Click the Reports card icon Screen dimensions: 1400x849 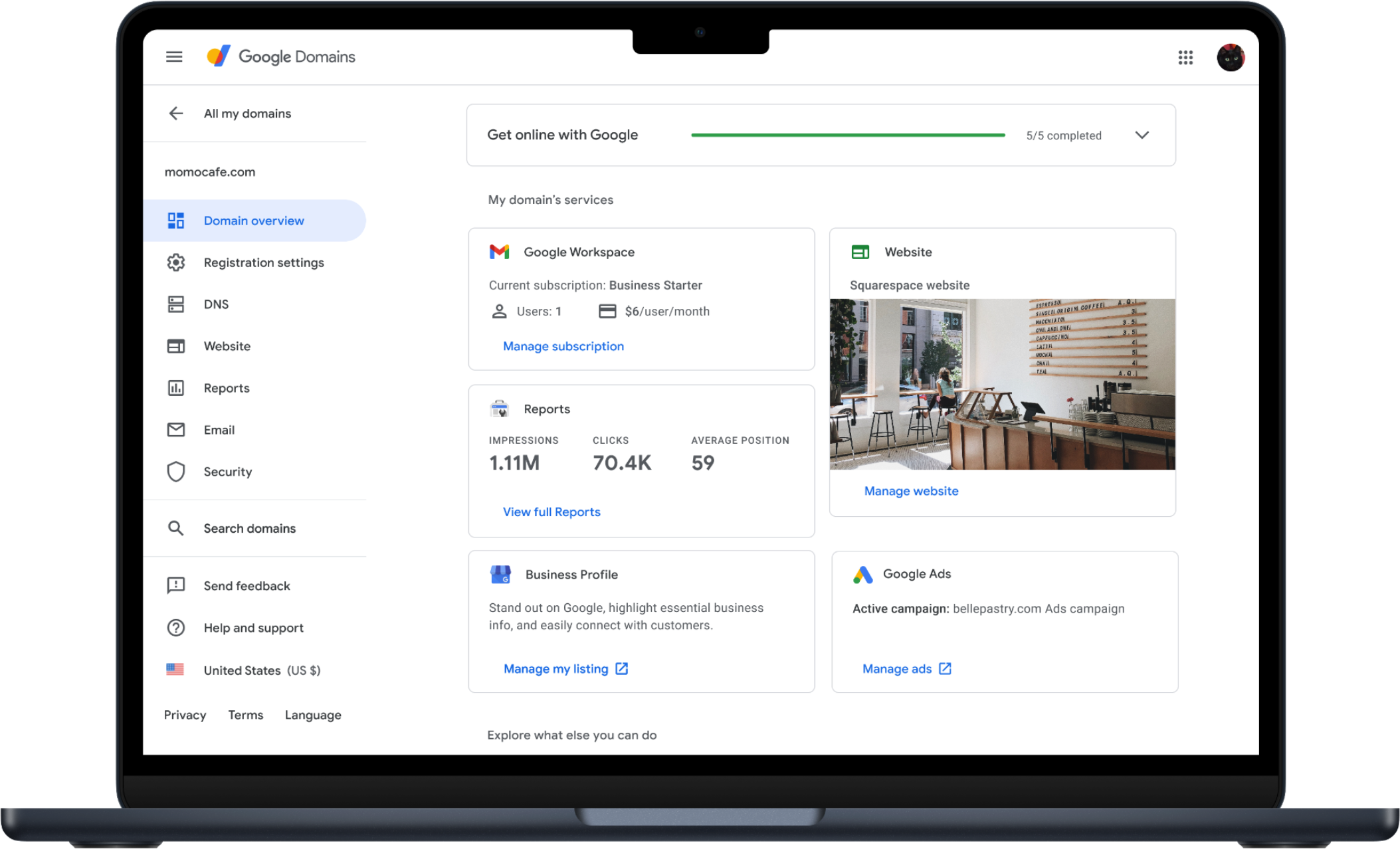coord(499,409)
